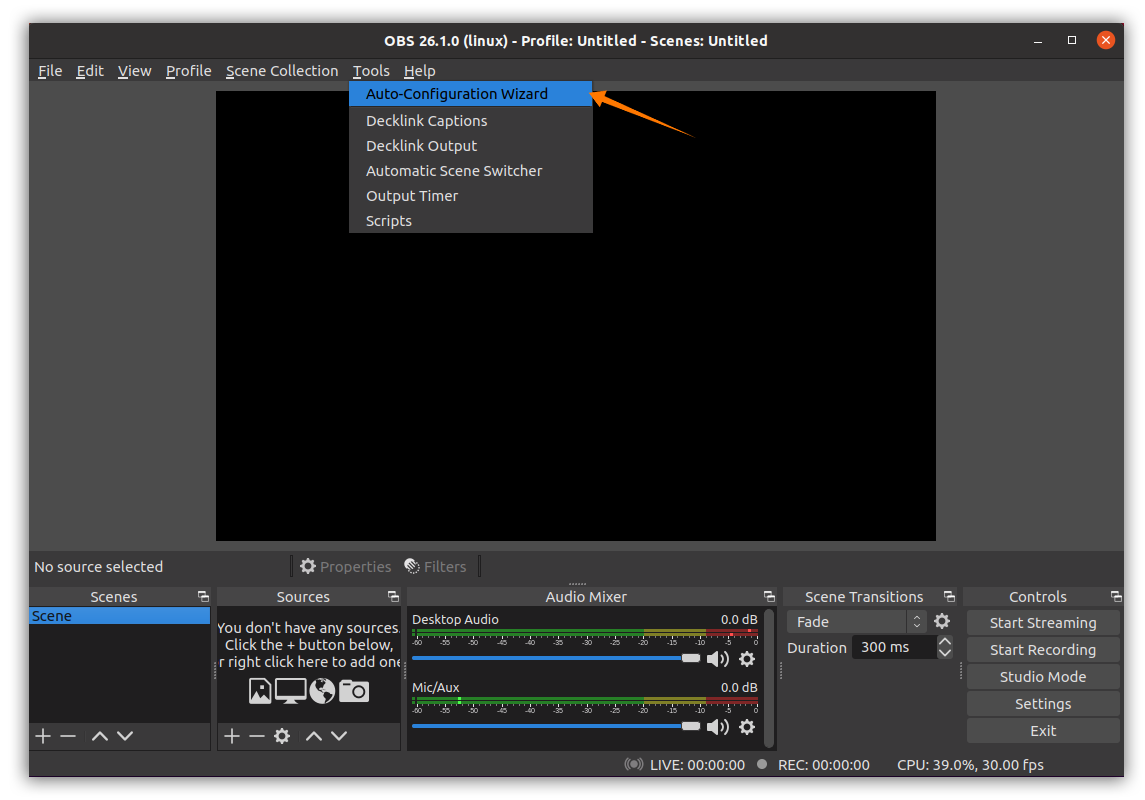Pop out the Scene Transitions dock

(949, 596)
